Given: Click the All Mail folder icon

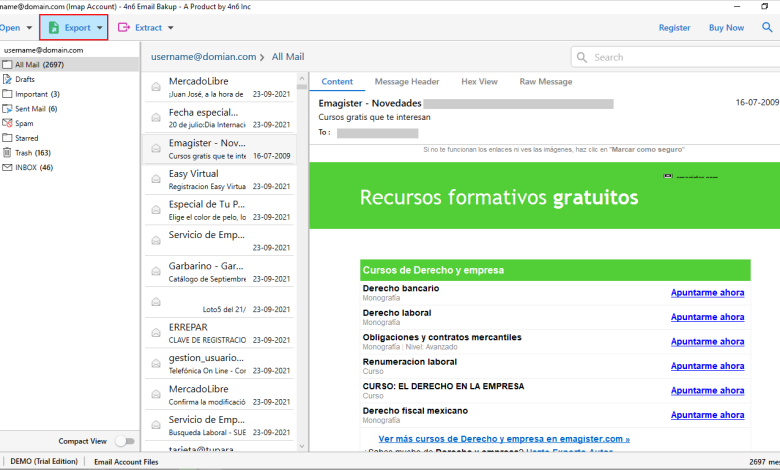Looking at the screenshot, I should click(x=7, y=65).
